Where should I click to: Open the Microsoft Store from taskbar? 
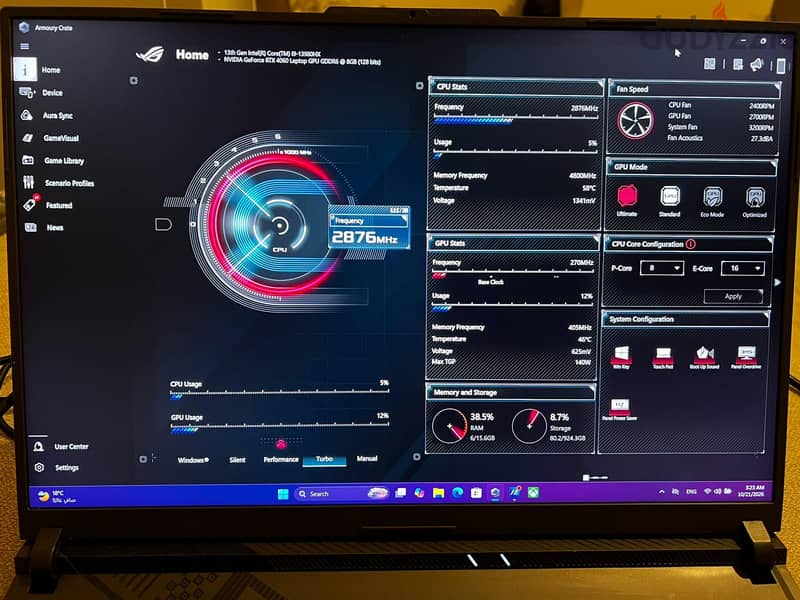477,493
